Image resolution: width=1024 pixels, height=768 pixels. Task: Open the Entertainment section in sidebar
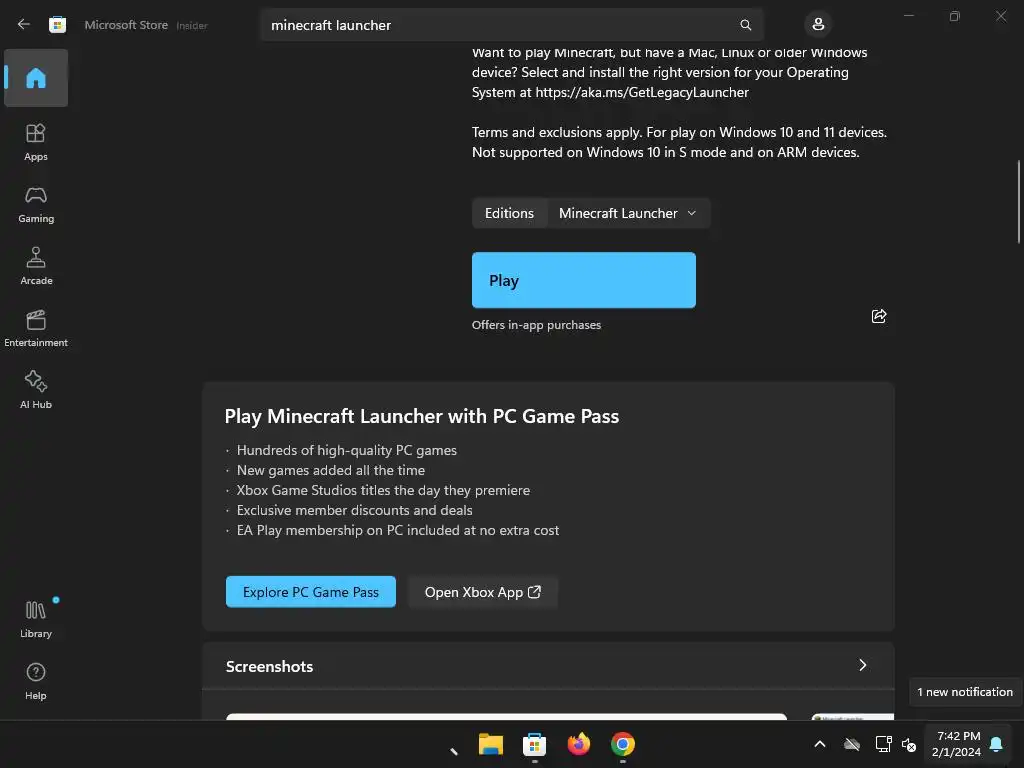(x=36, y=328)
